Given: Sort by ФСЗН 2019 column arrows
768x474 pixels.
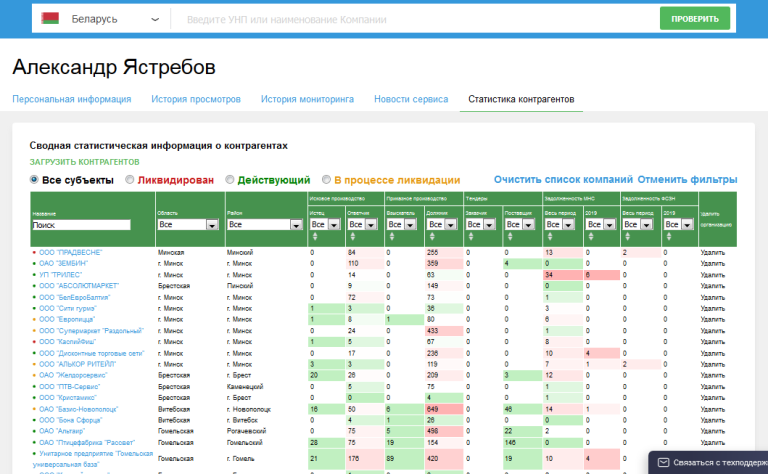Looking at the screenshot, I should 669,237.
